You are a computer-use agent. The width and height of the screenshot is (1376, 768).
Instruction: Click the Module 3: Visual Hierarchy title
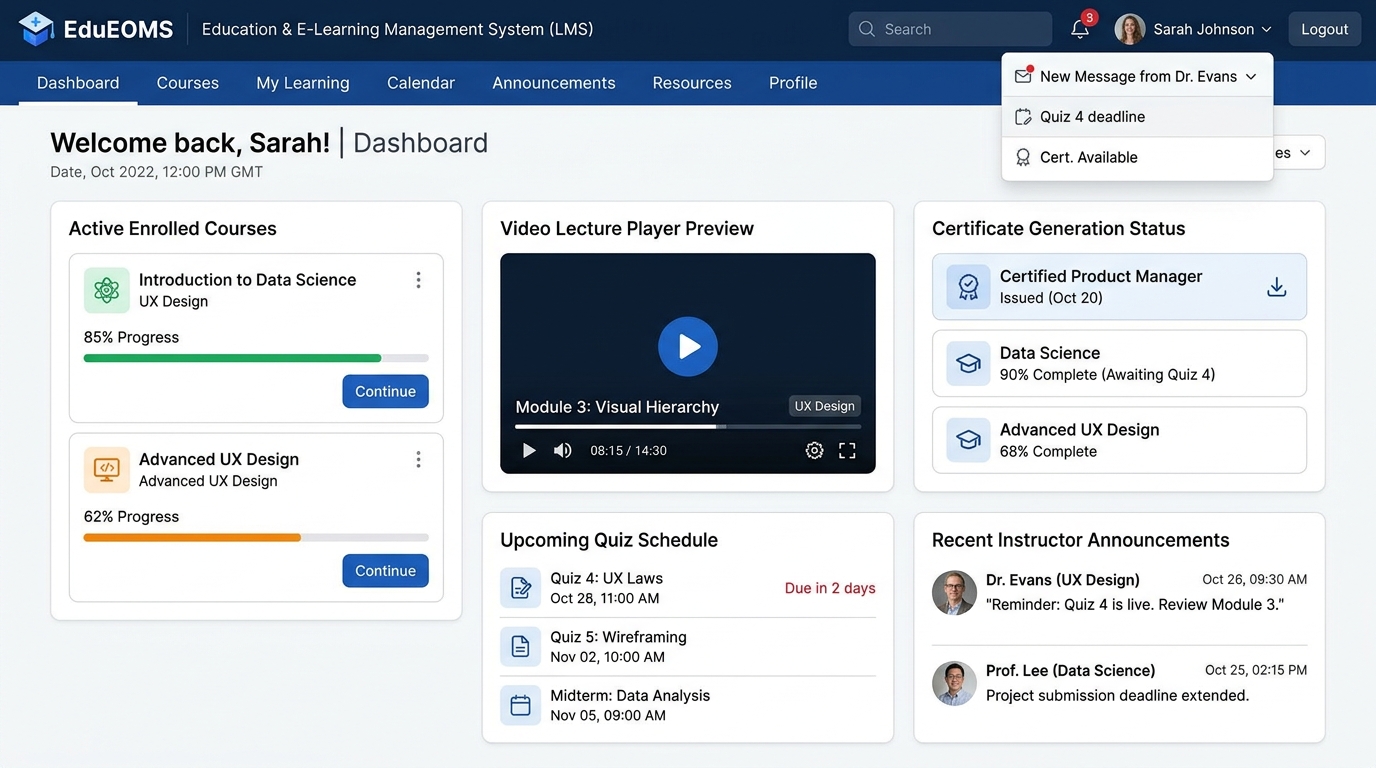[x=617, y=407]
